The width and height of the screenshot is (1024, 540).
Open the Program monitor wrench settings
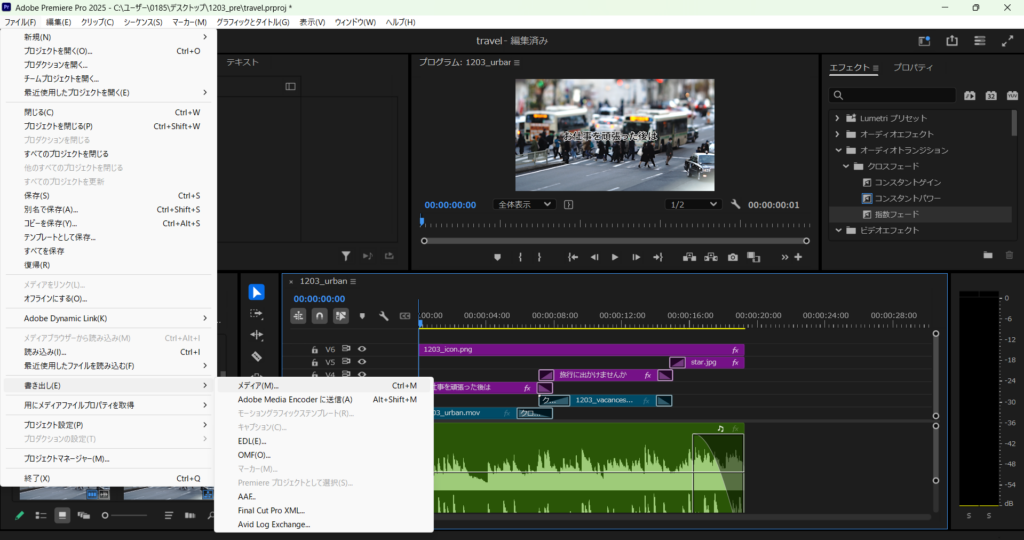(736, 204)
